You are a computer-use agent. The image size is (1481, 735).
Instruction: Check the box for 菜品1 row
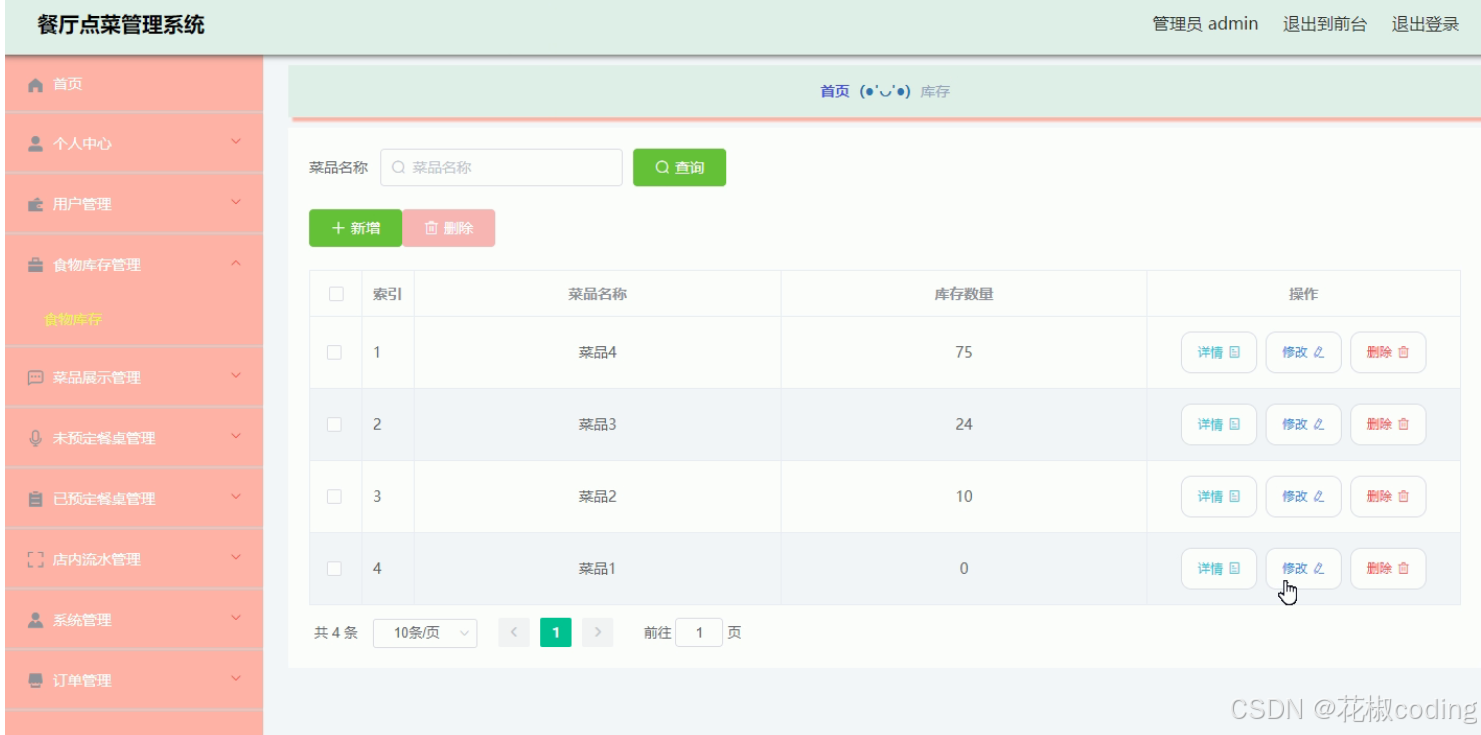pyautogui.click(x=335, y=568)
